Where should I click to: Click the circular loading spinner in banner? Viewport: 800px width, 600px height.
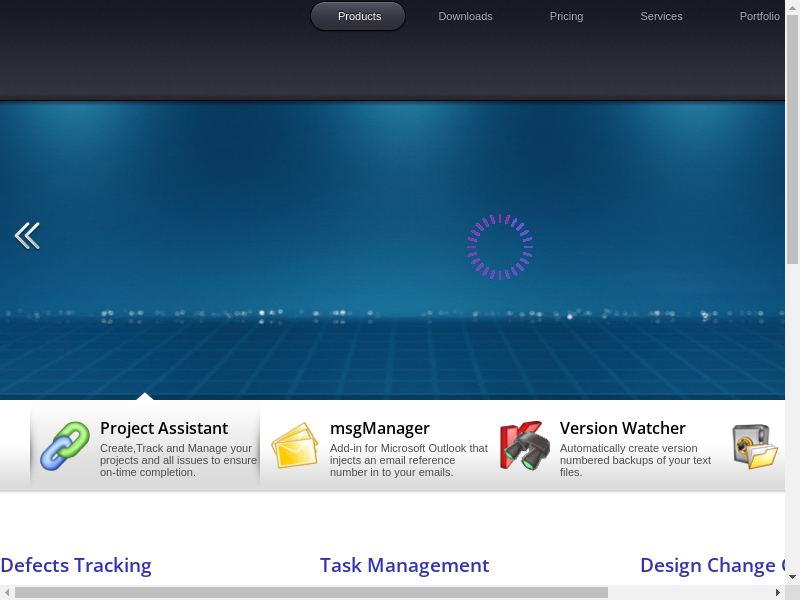pyautogui.click(x=500, y=246)
